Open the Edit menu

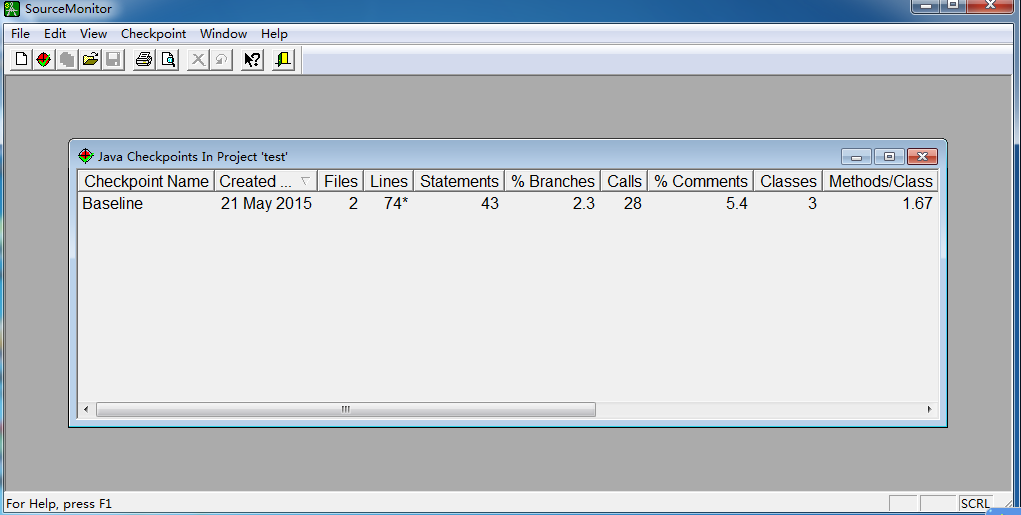click(x=55, y=34)
